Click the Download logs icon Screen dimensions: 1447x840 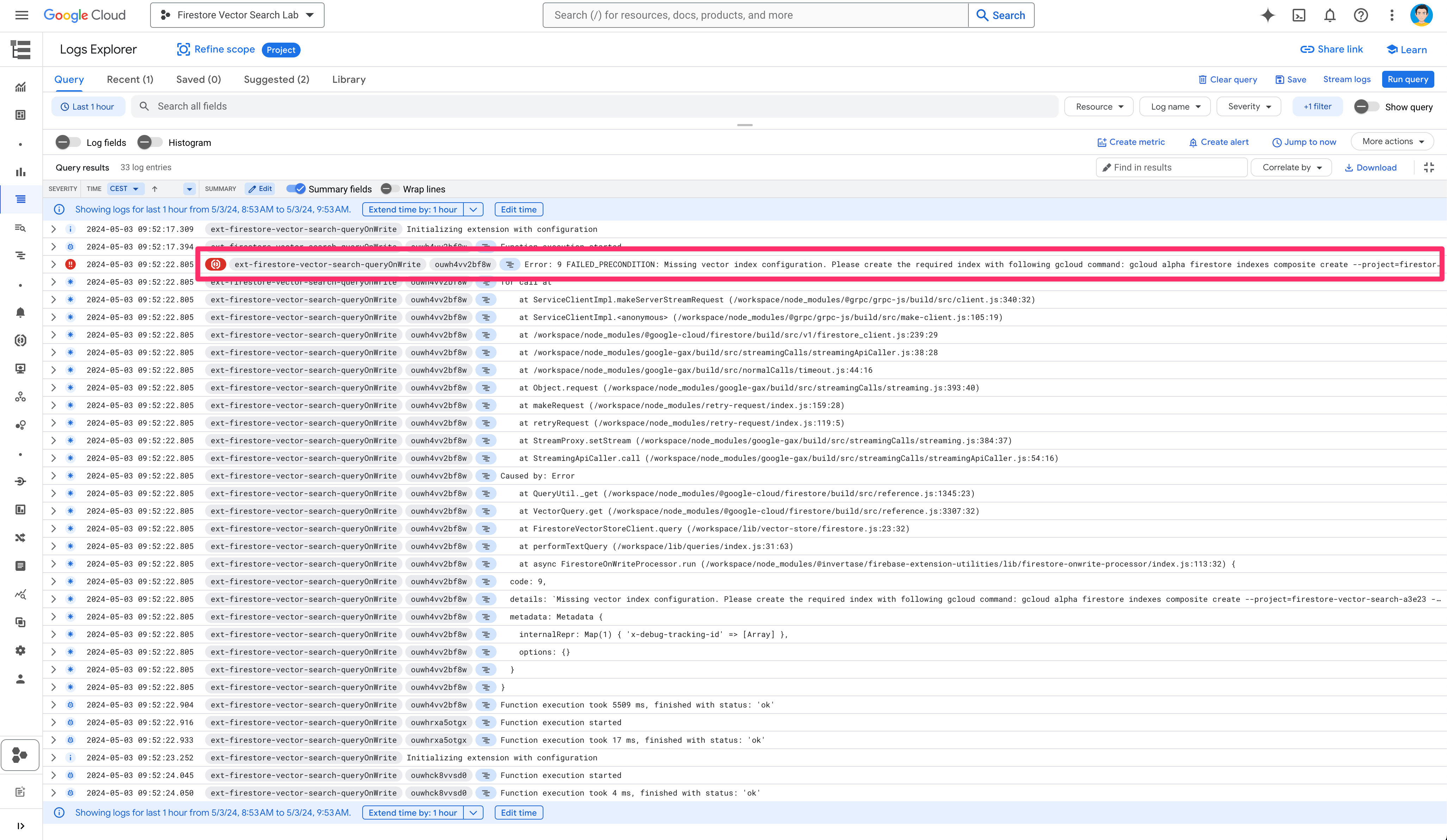click(1370, 167)
